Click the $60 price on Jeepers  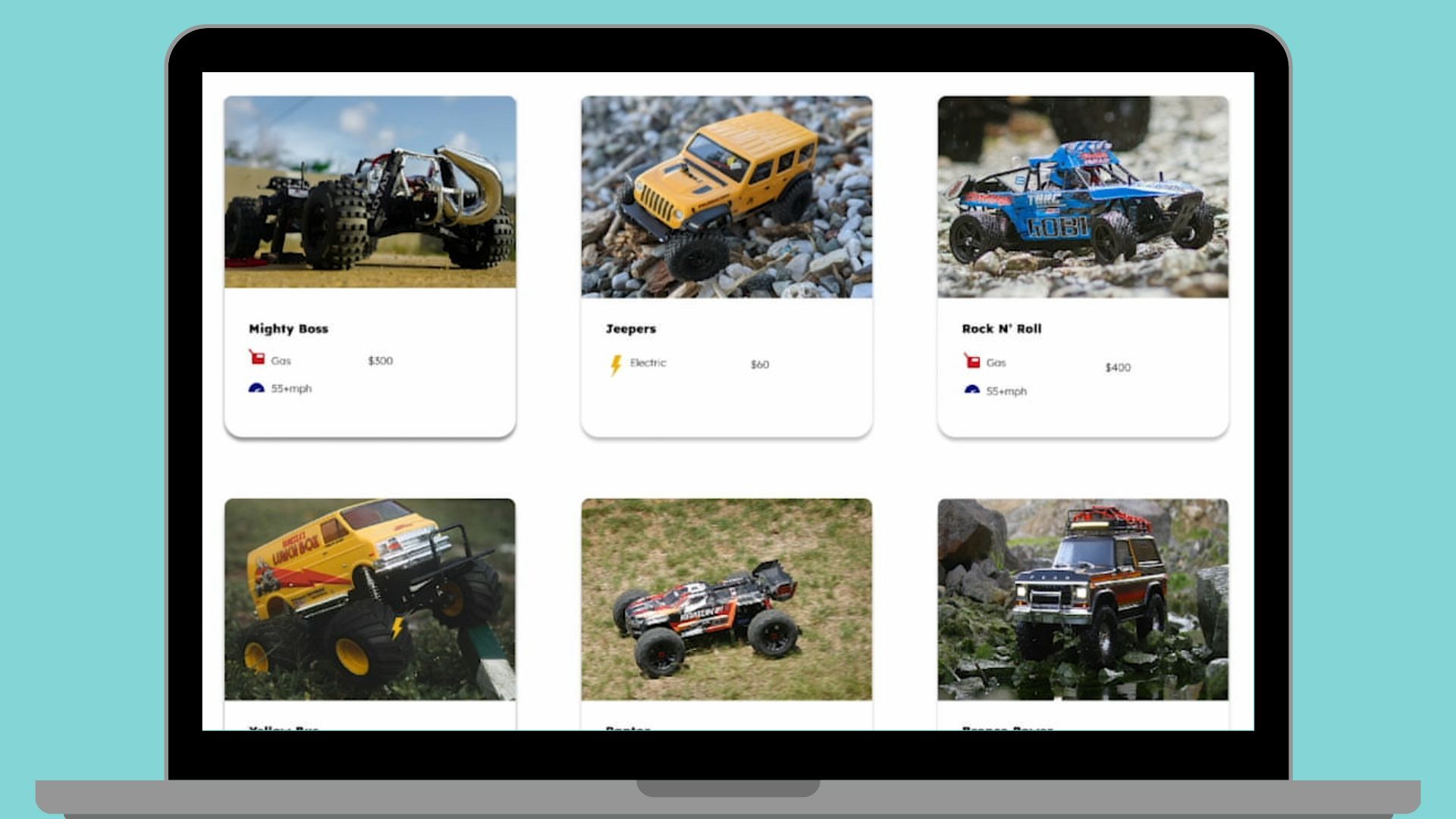click(x=759, y=365)
